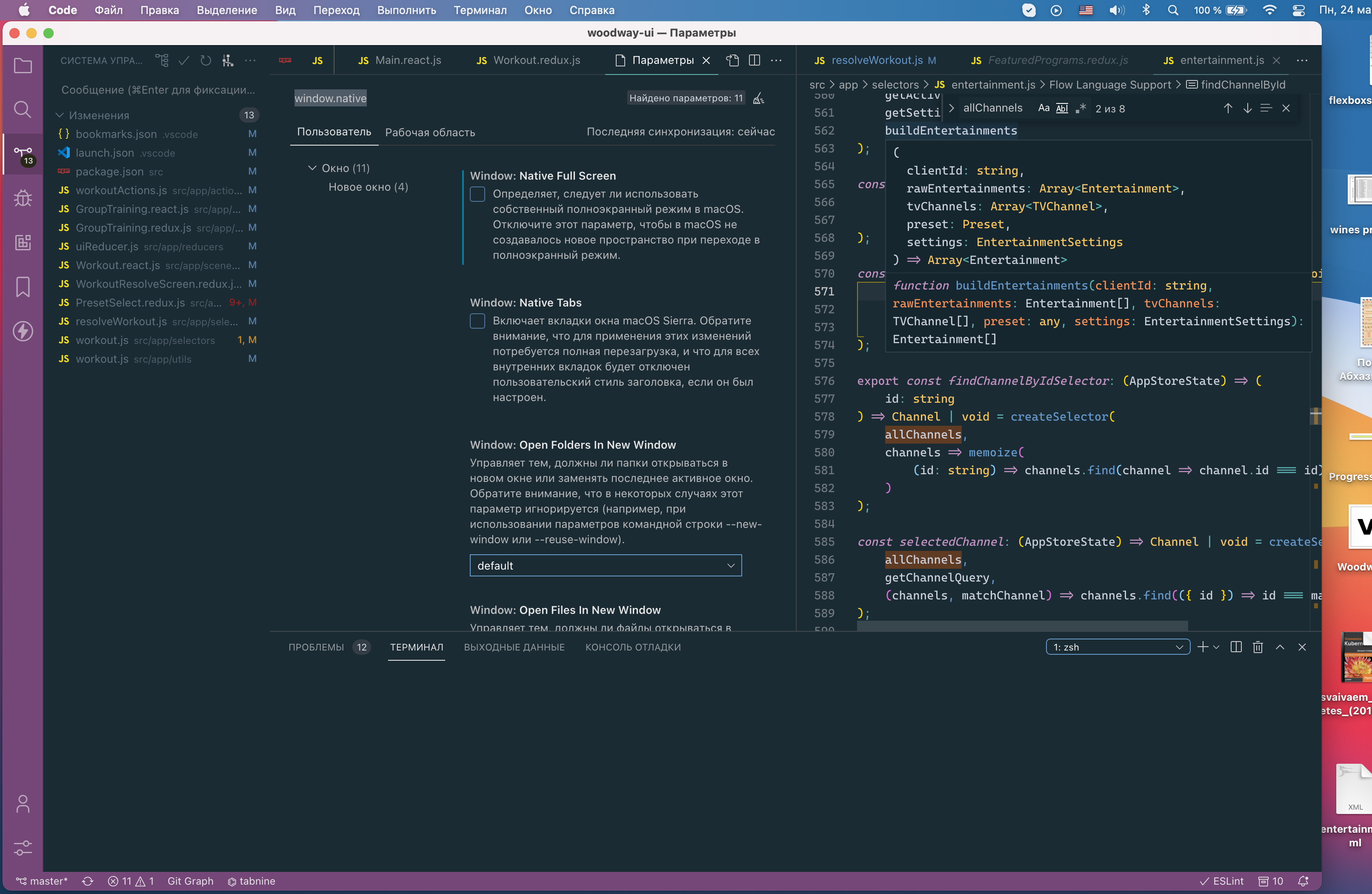The image size is (1372, 894).
Task: Clear settings search input with broom icon
Action: click(759, 98)
